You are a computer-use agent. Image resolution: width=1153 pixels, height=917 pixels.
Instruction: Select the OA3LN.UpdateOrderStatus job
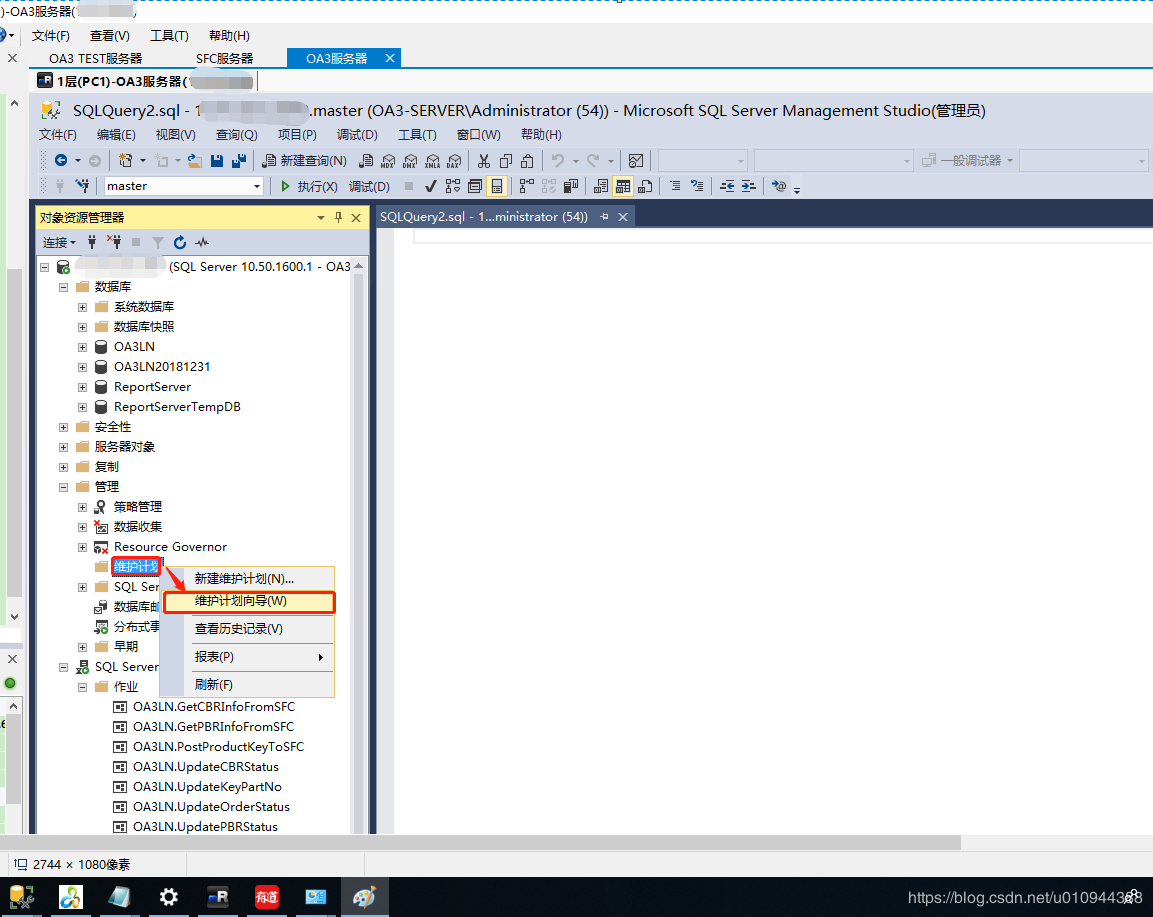pos(212,807)
